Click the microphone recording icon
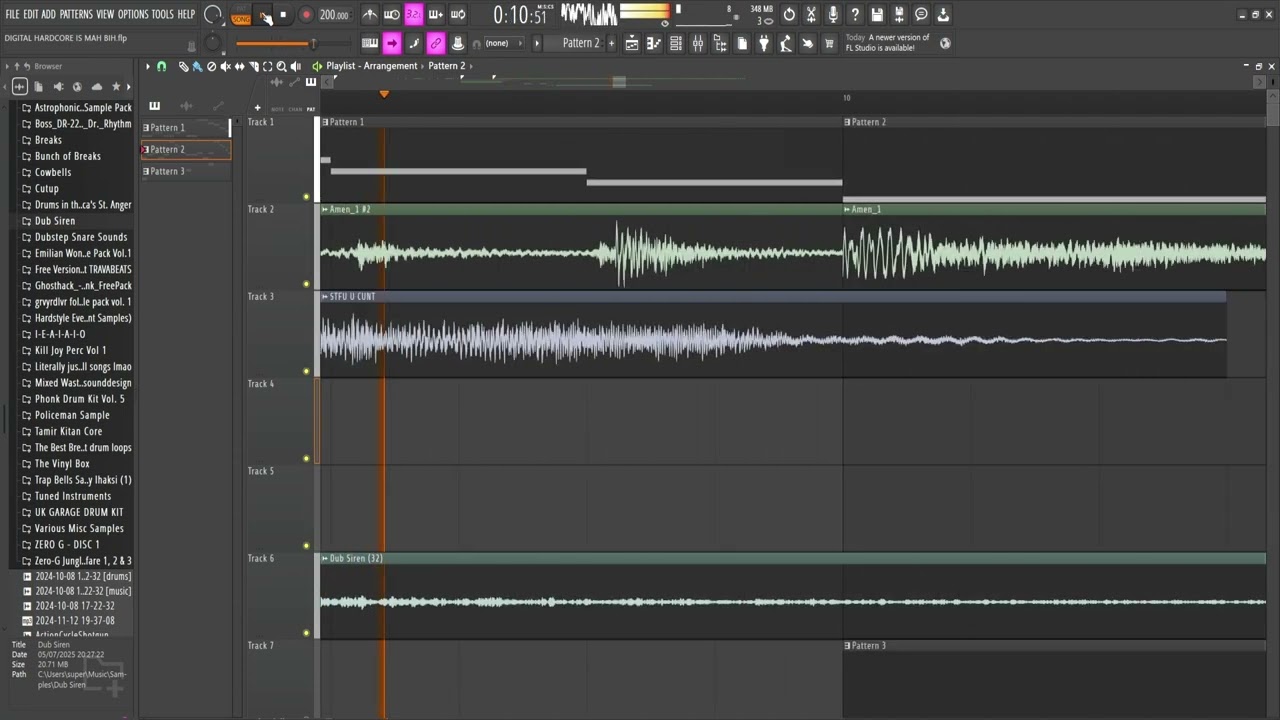 833,14
